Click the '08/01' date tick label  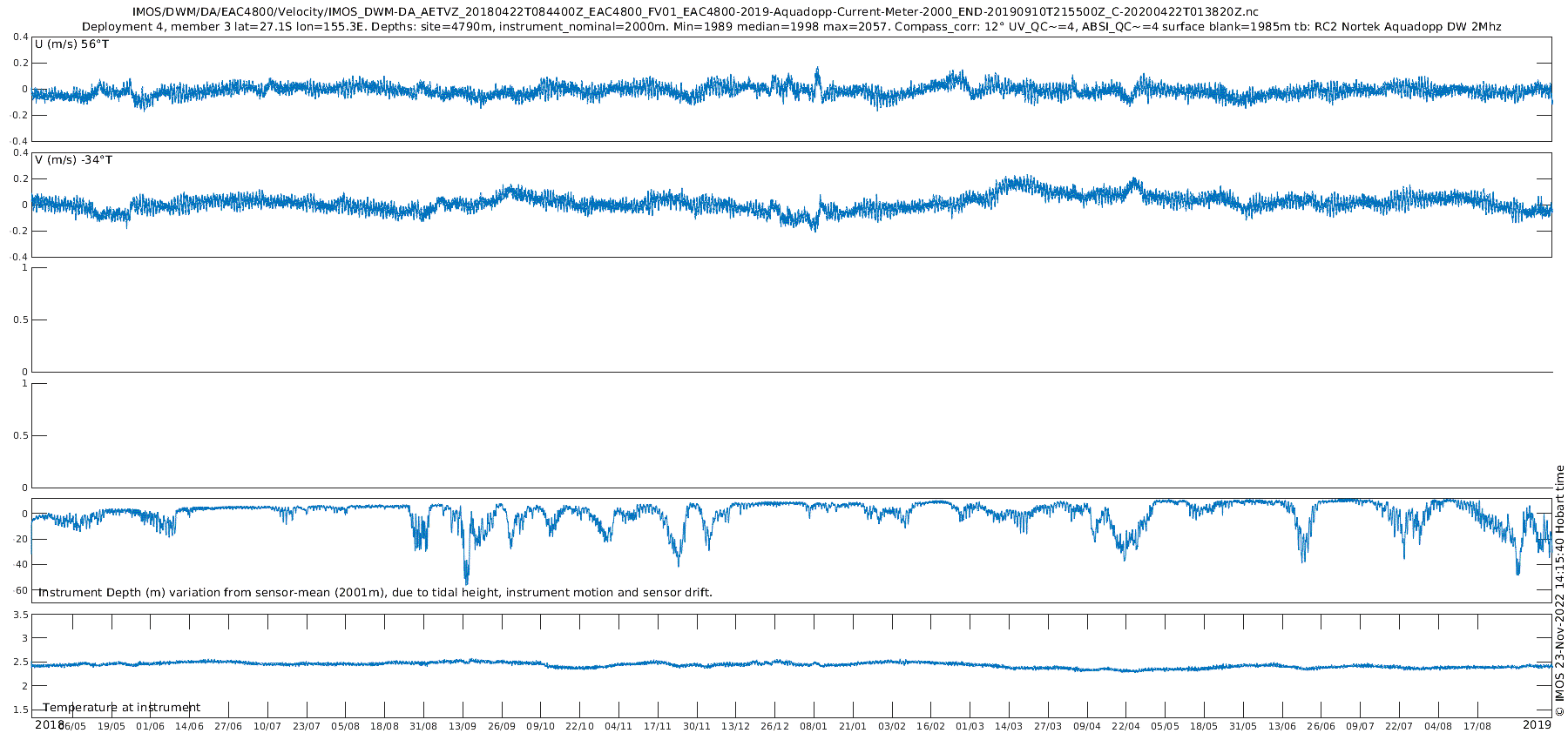pyautogui.click(x=814, y=726)
